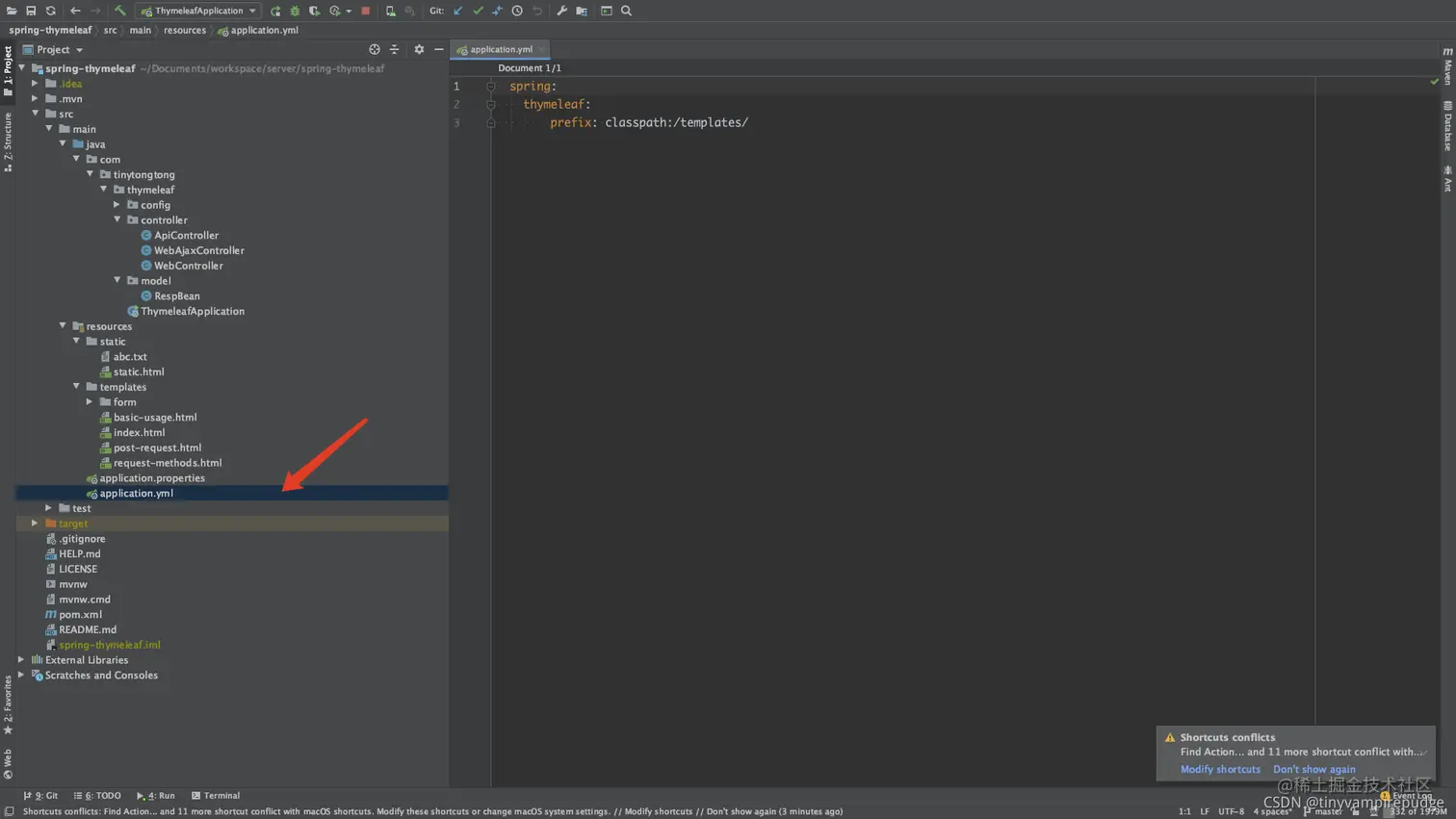Open the Structure side tool window

[x=8, y=141]
